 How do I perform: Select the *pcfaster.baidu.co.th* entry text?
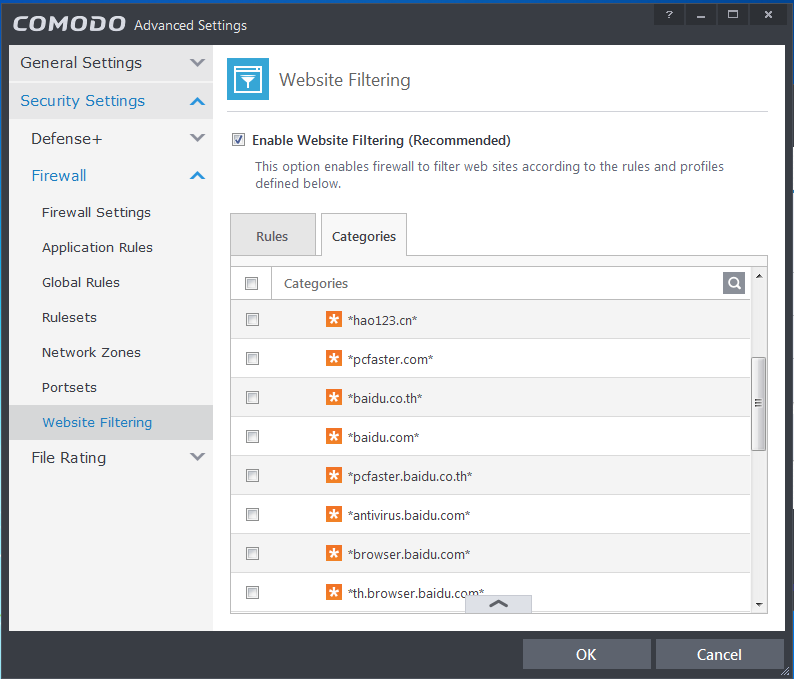[410, 476]
